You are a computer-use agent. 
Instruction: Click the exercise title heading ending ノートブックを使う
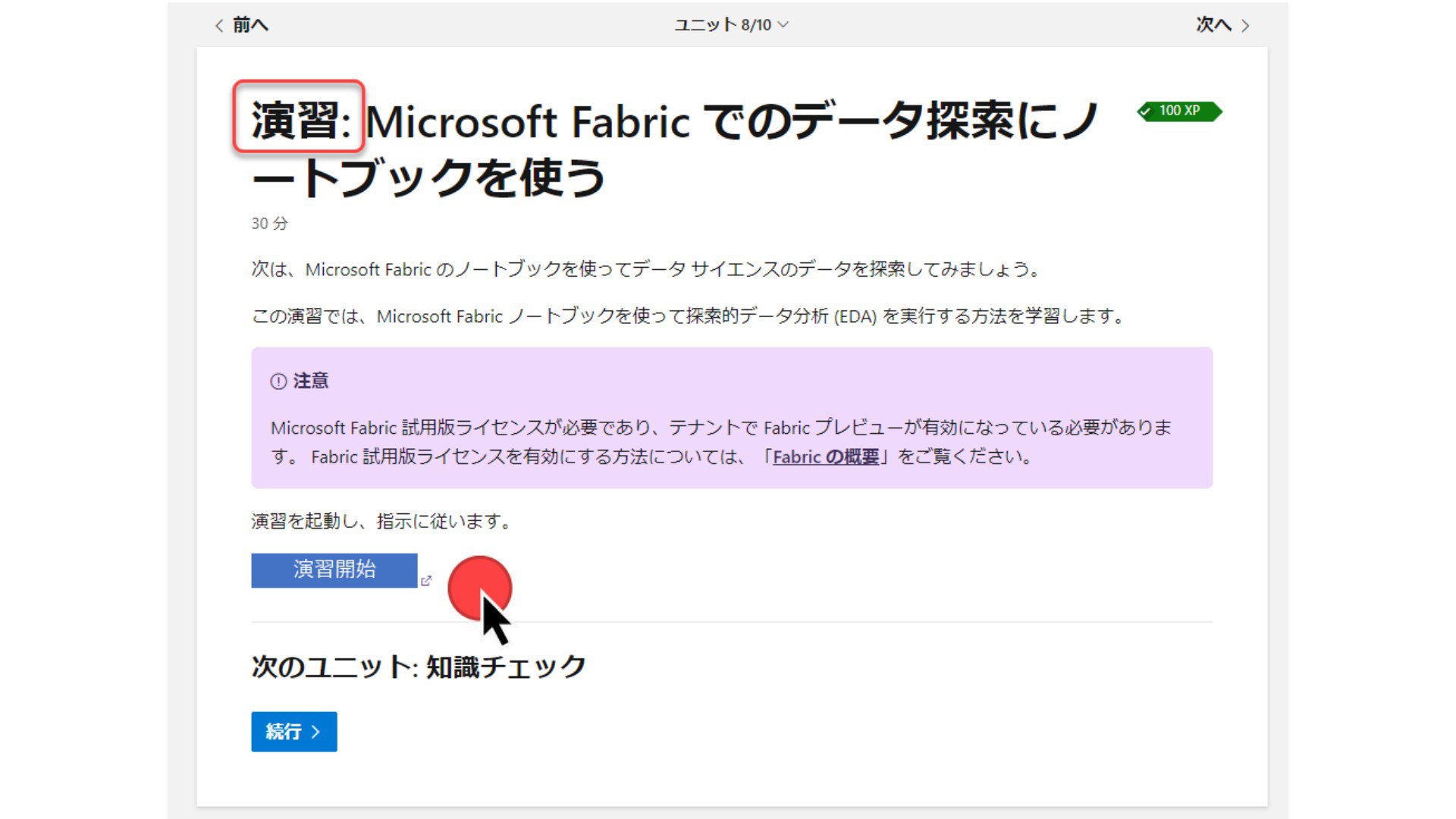pos(674,149)
